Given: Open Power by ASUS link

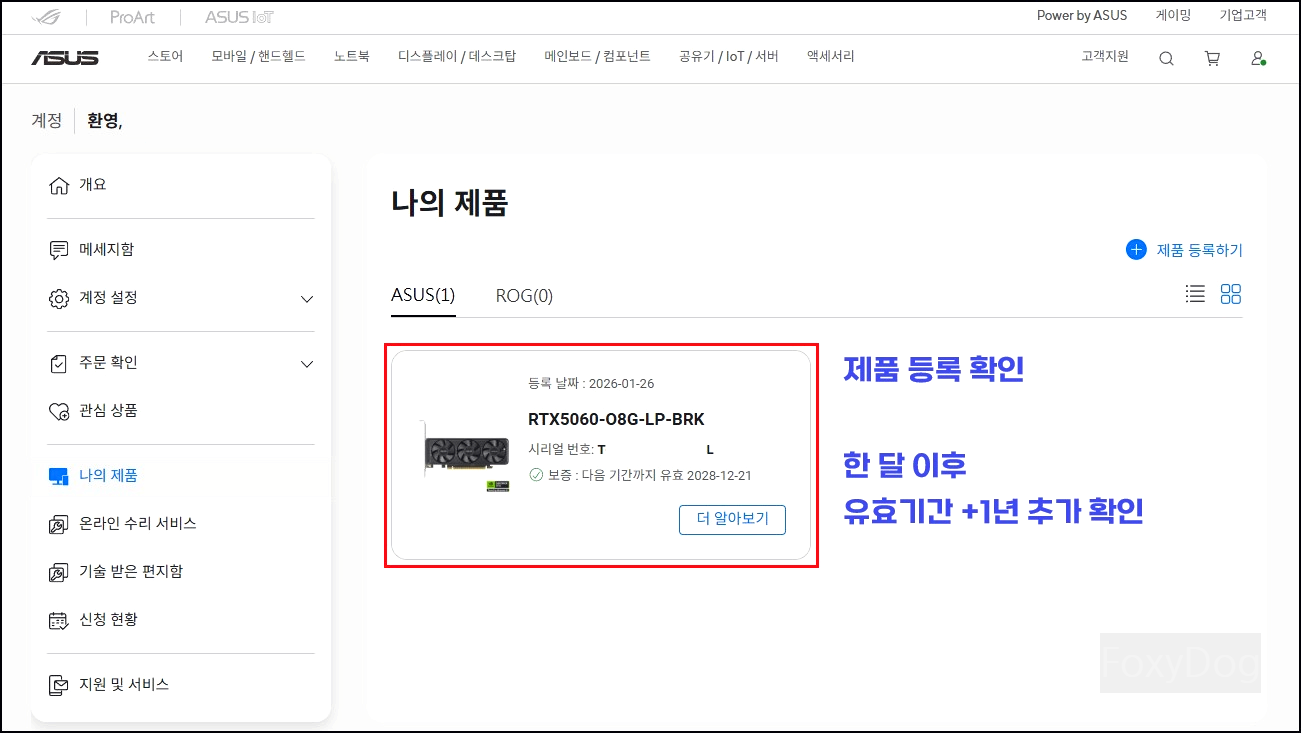Looking at the screenshot, I should tap(1082, 15).
